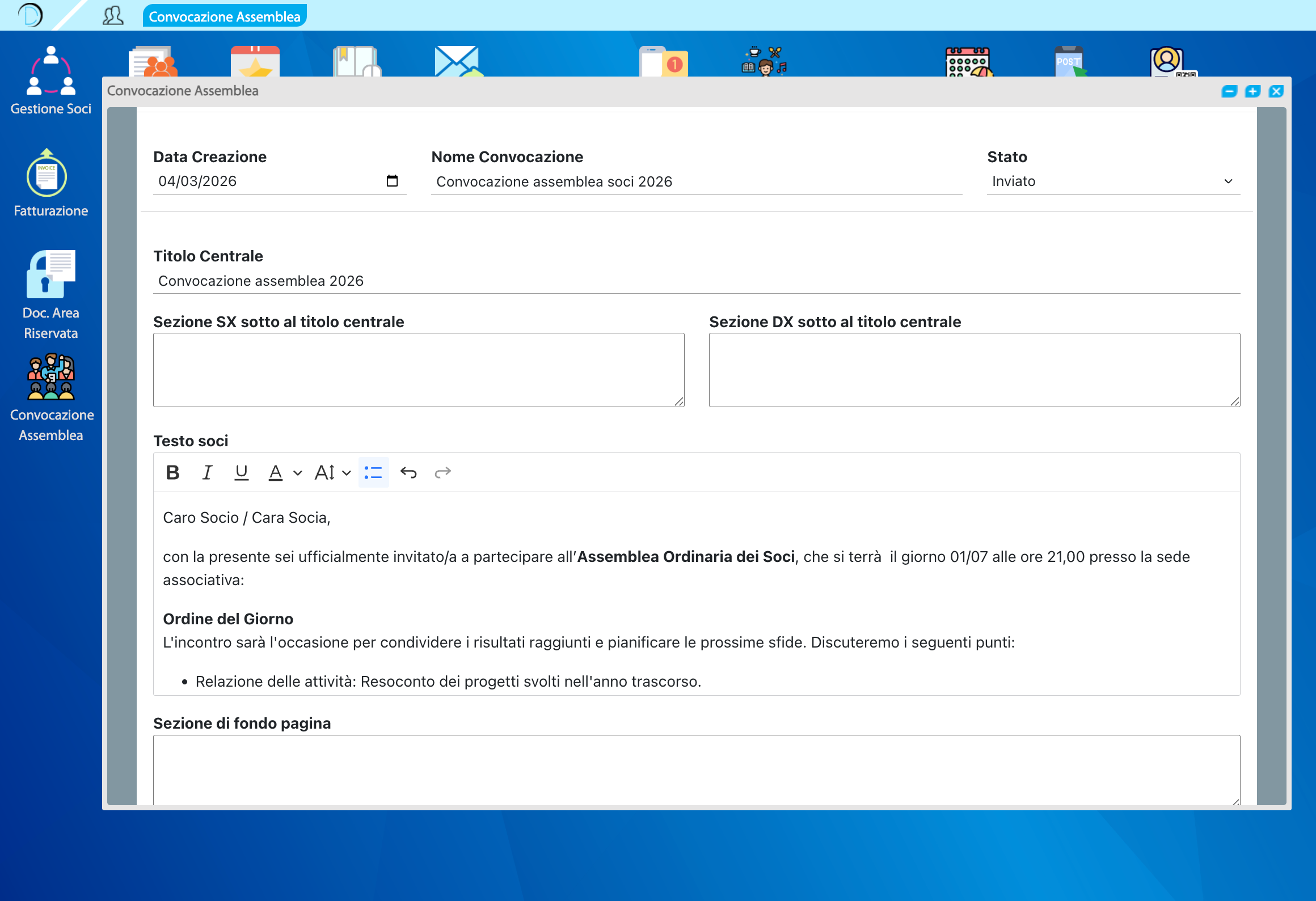The height and width of the screenshot is (901, 1316).
Task: Open the person with hobbies desktop icon
Action: pos(765,61)
